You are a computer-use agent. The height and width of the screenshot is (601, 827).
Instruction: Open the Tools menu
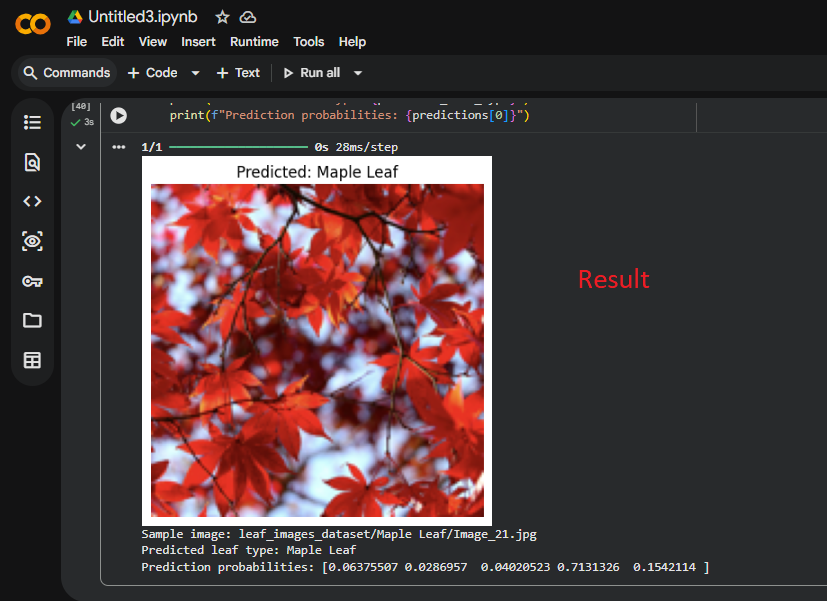308,41
